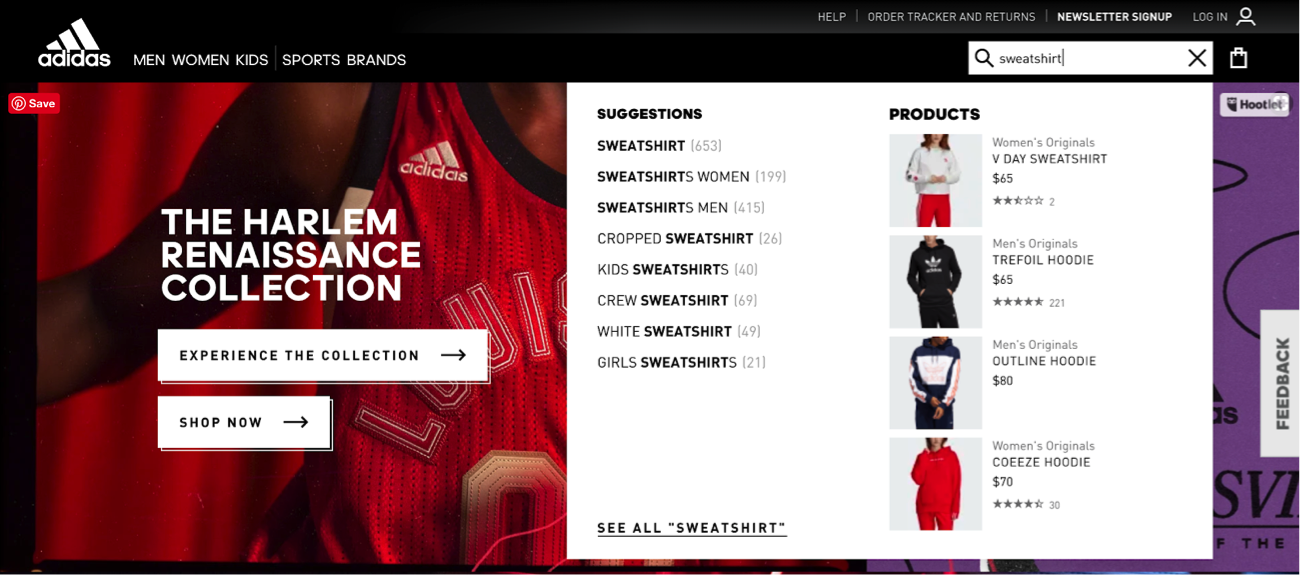Click the magnifying glass search icon
Viewport: 1300px width, 575px height.
984,58
